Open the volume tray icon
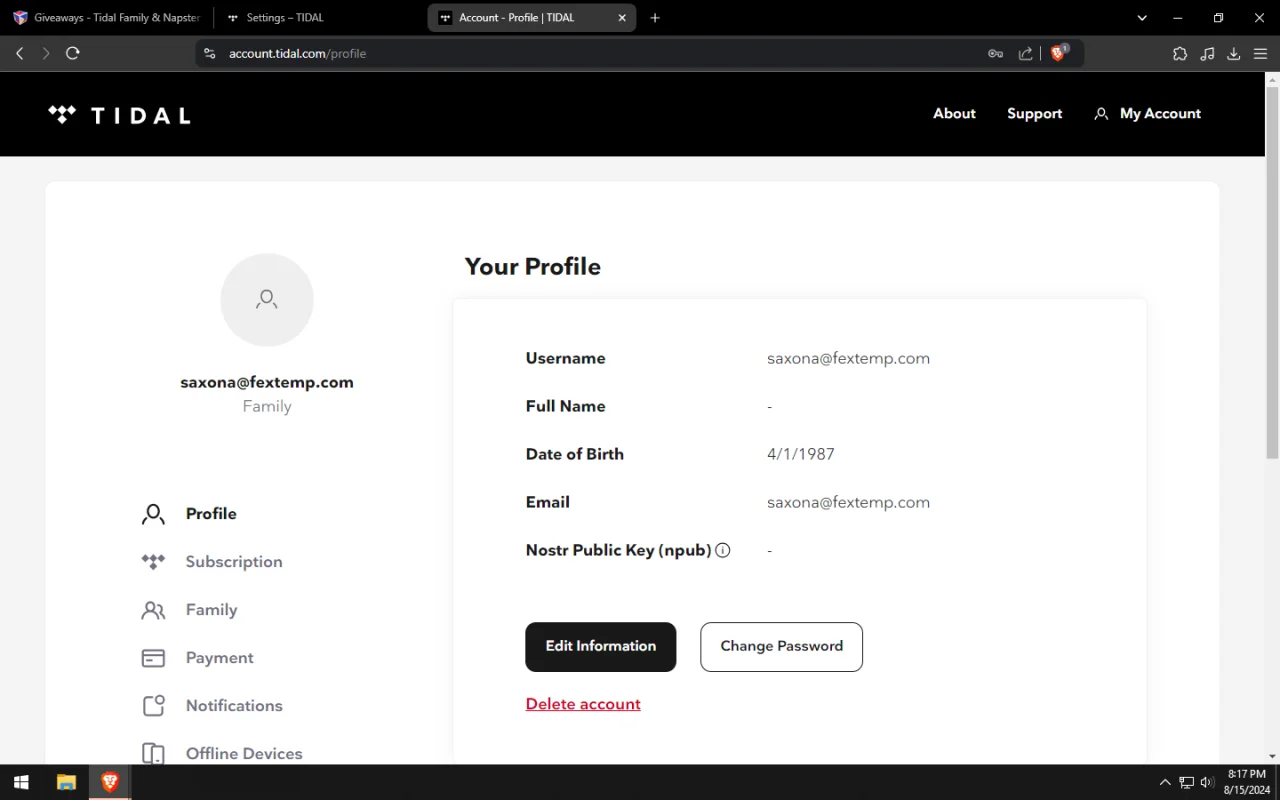The width and height of the screenshot is (1280, 800). pos(1207,782)
